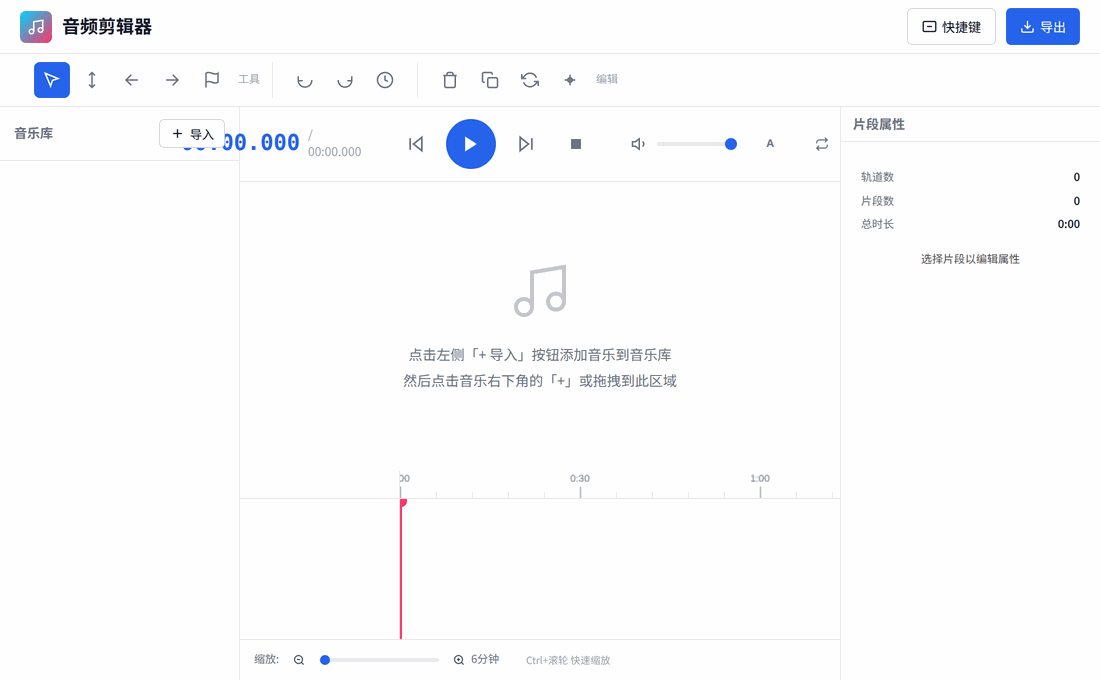The image size is (1100, 680).
Task: Click the right arrow tool
Action: [x=172, y=80]
